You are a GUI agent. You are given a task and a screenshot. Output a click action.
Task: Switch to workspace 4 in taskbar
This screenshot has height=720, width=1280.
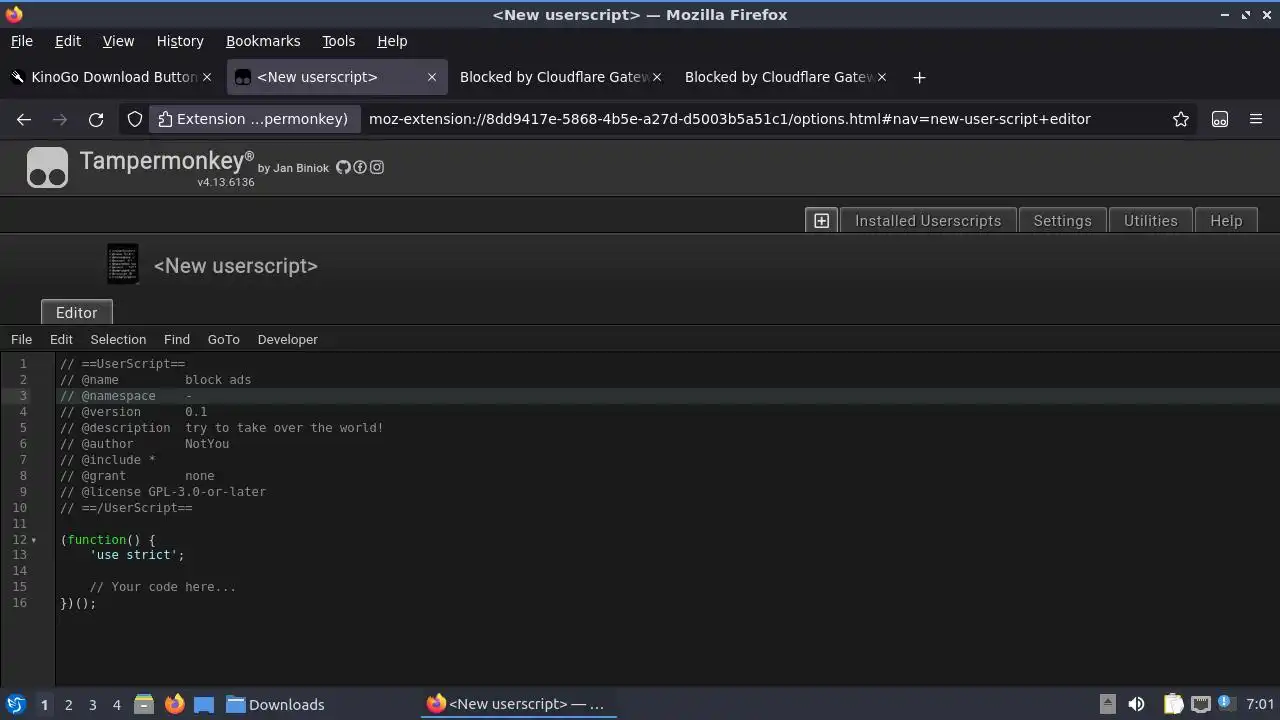[116, 704]
